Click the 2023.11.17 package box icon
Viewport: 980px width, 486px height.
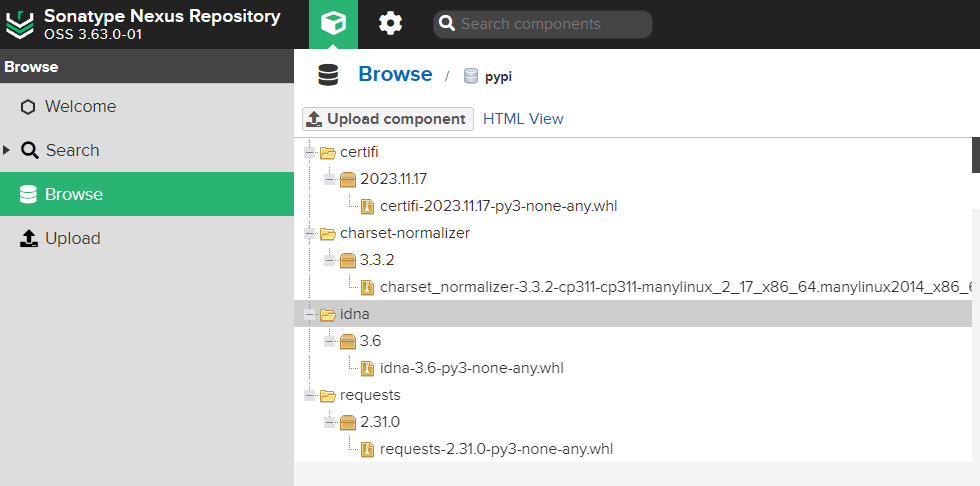(x=348, y=180)
